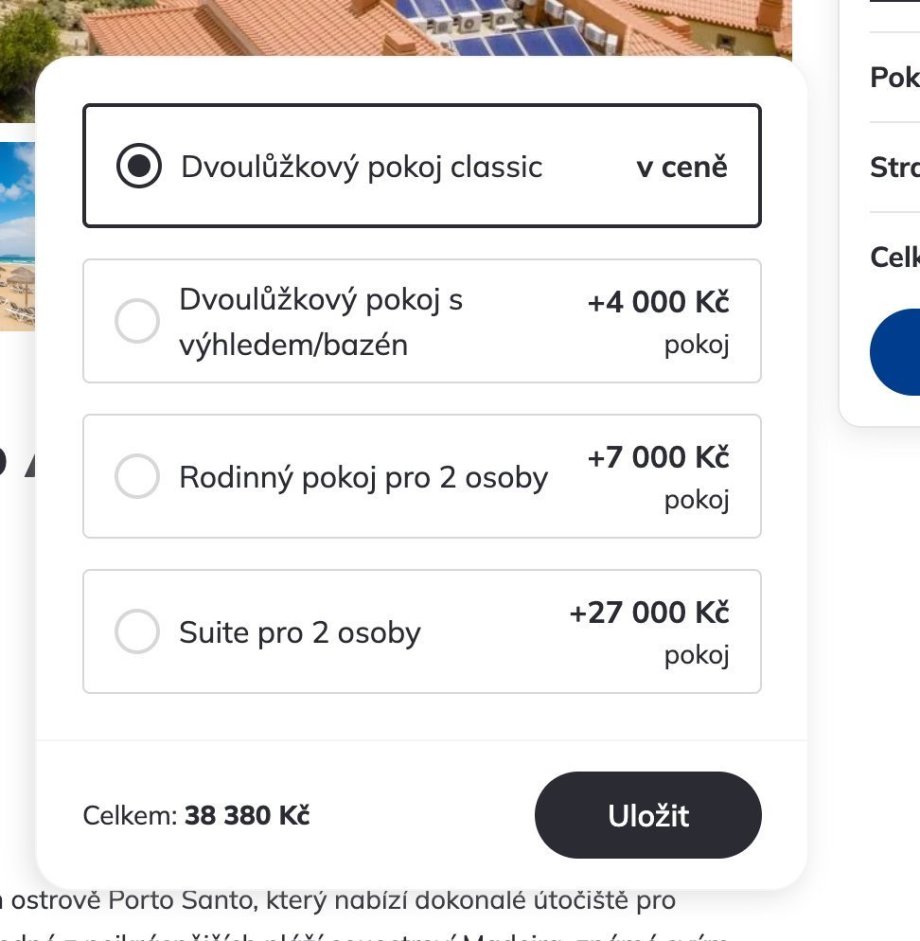Image resolution: width=920 pixels, height=941 pixels.
Task: Click the +4 000 Kč surcharge price
Action: tap(658, 302)
